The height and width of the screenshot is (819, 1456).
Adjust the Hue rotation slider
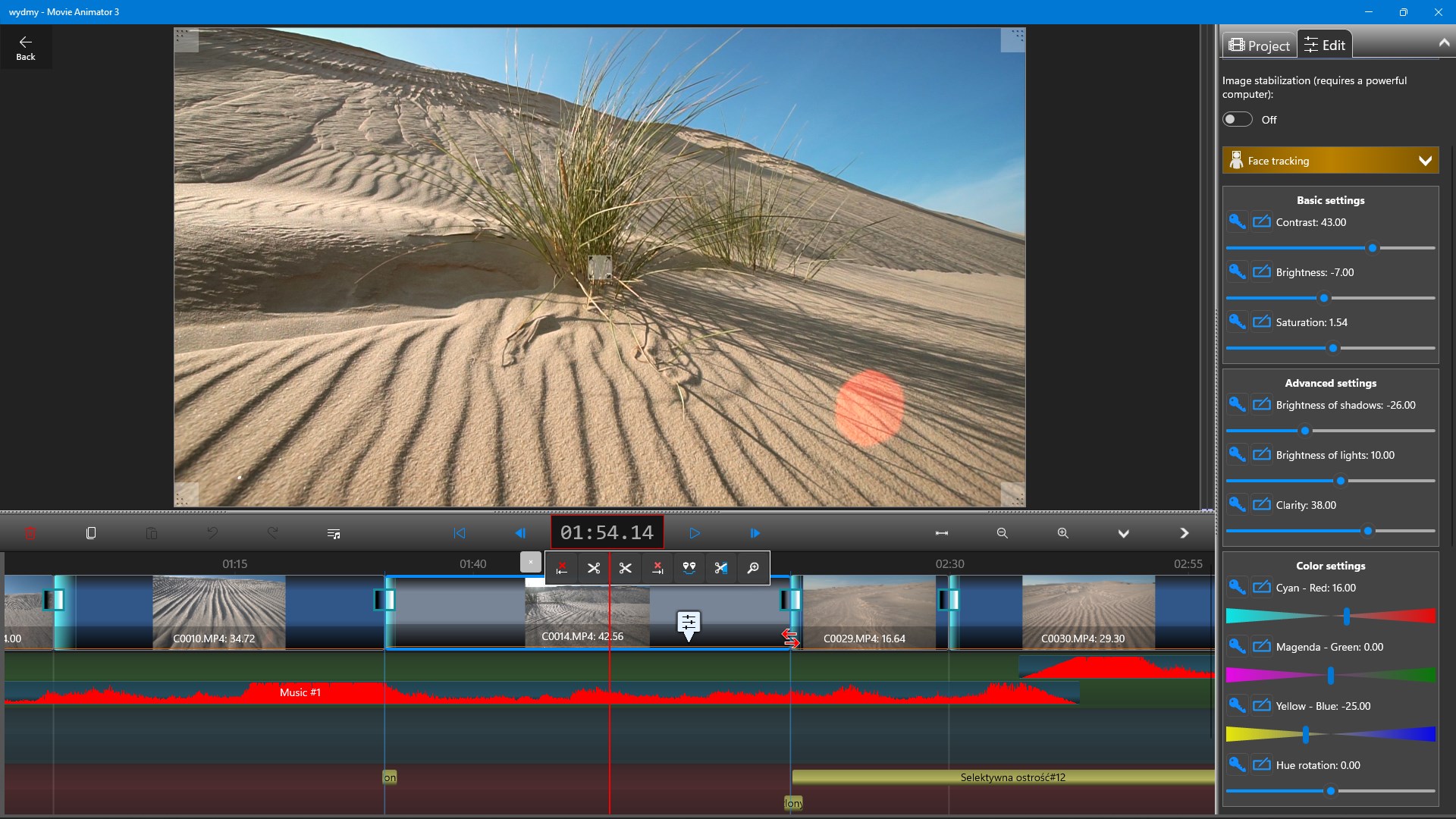(x=1331, y=791)
